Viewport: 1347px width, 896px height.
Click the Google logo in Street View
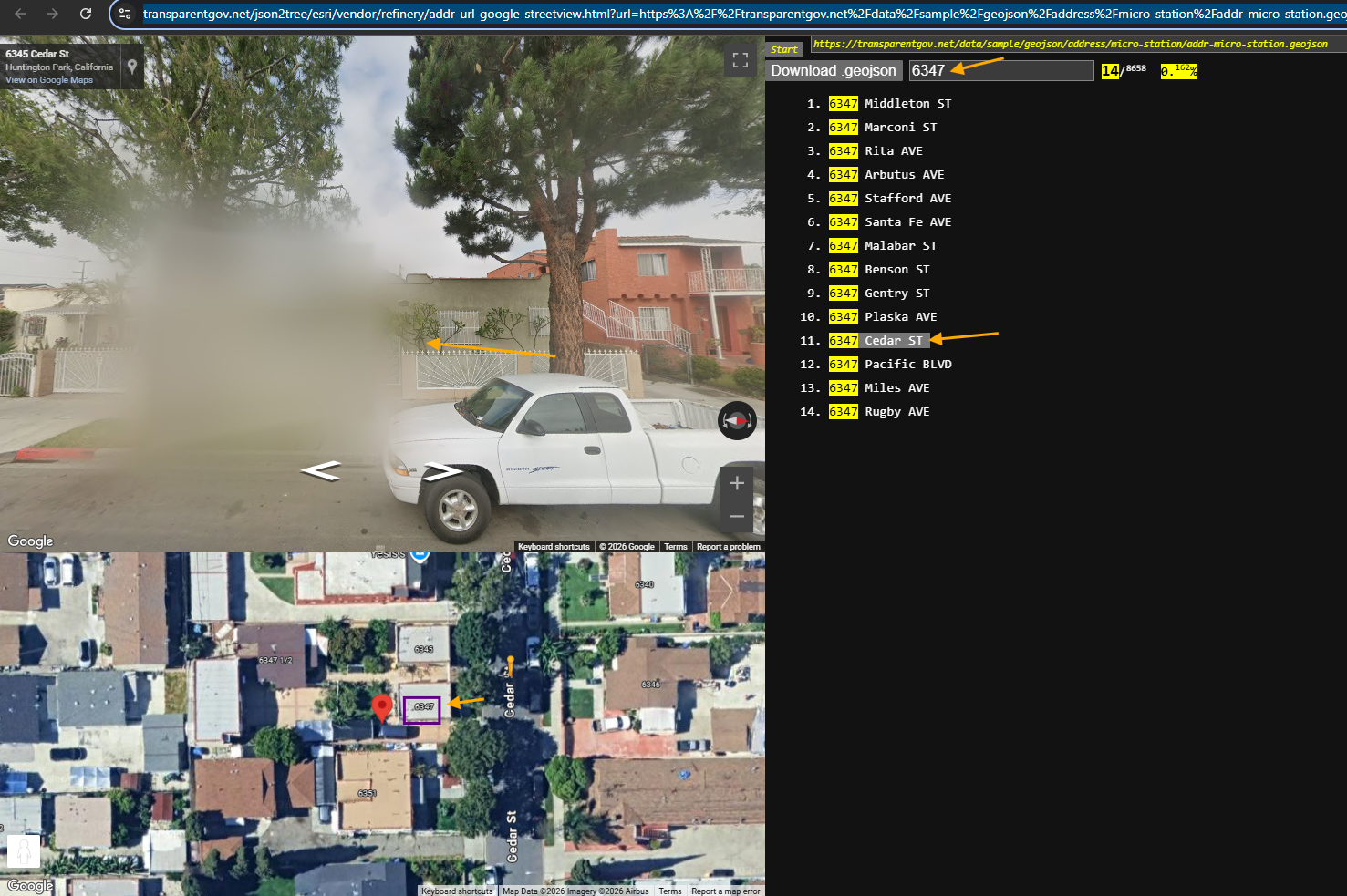[31, 541]
